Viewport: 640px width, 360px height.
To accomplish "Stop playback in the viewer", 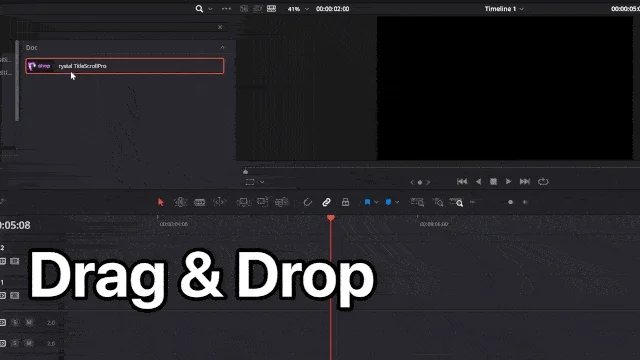I will [493, 182].
